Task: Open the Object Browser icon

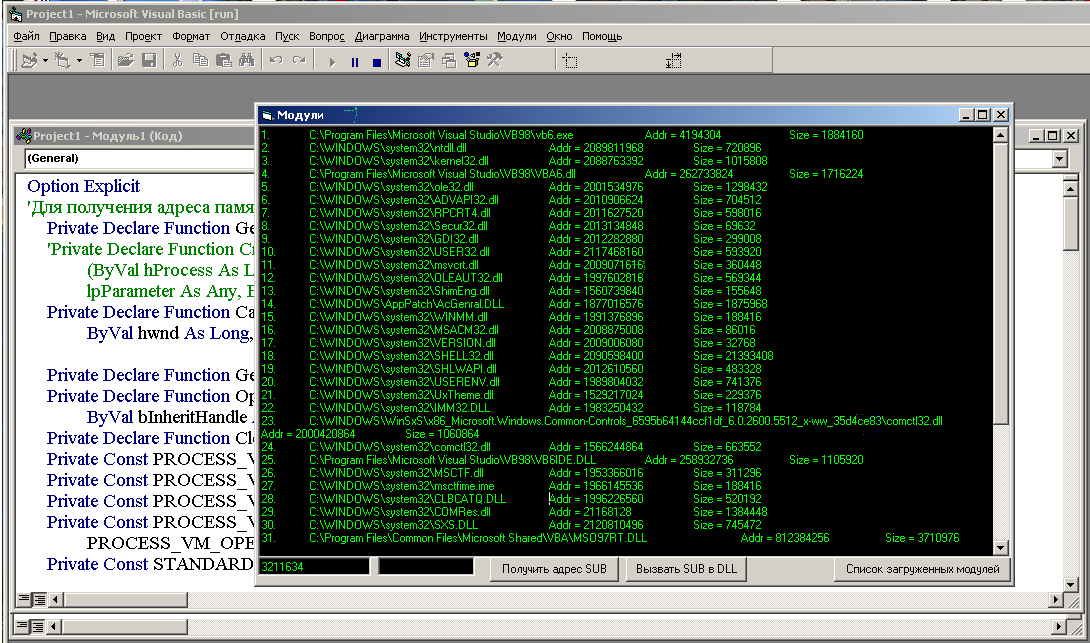Action: 472,60
